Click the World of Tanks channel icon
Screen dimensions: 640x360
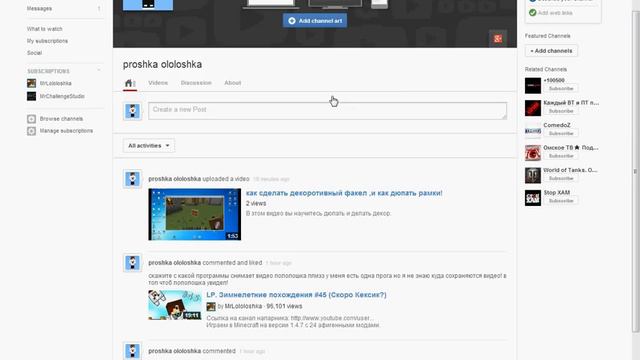pyautogui.click(x=533, y=176)
